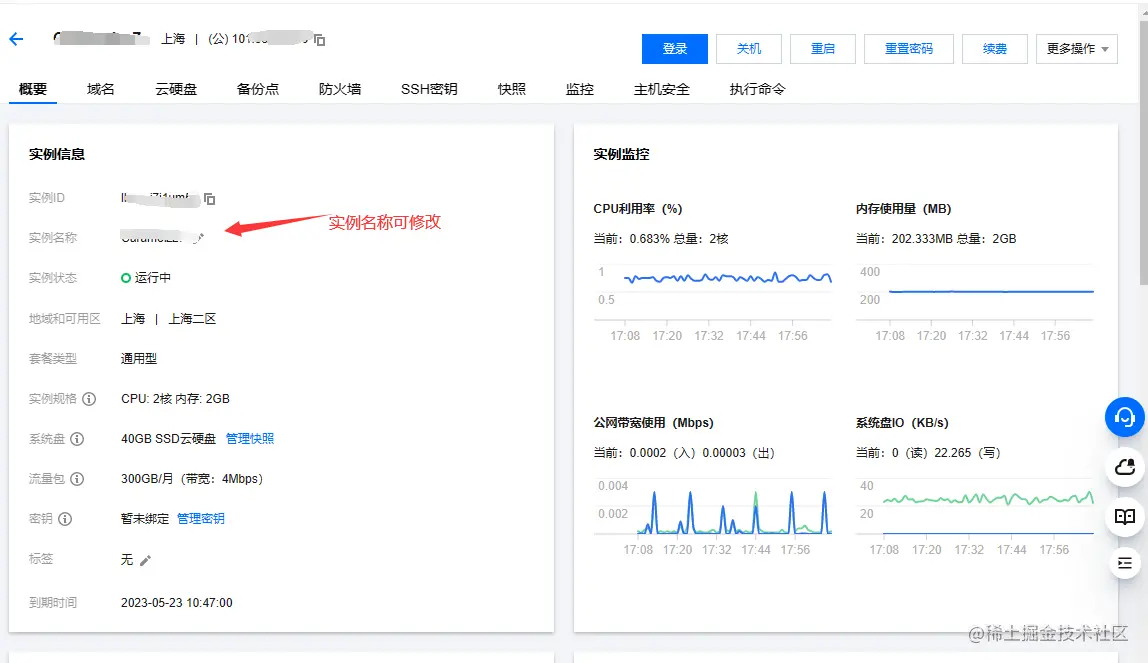Image resolution: width=1148 pixels, height=663 pixels.
Task: Select the 通用型 package type value
Action: pos(139,359)
